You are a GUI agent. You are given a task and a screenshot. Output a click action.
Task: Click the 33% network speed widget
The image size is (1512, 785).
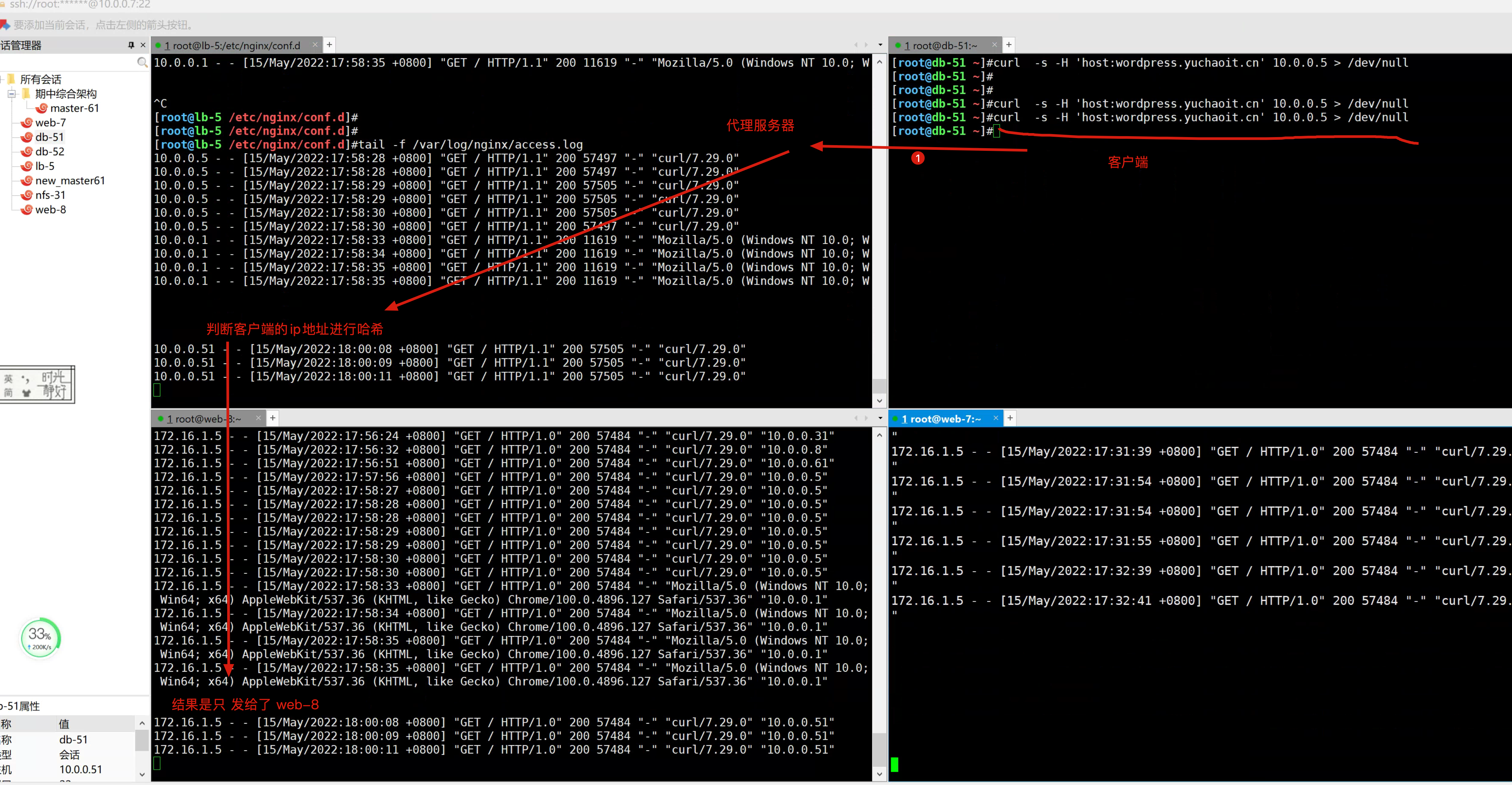click(x=40, y=638)
